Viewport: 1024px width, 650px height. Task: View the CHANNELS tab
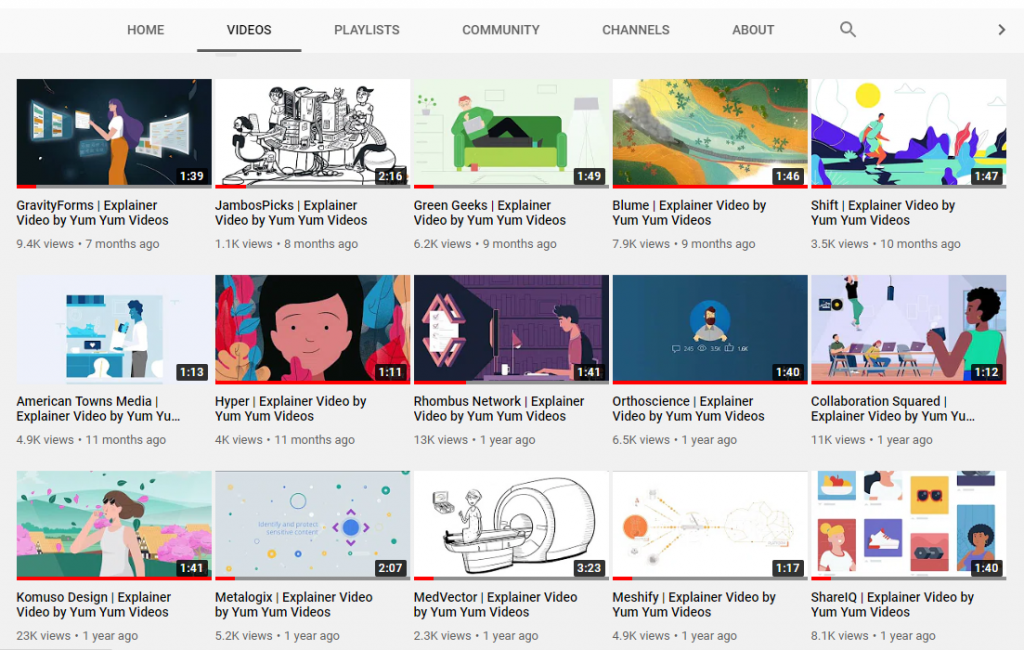click(635, 30)
